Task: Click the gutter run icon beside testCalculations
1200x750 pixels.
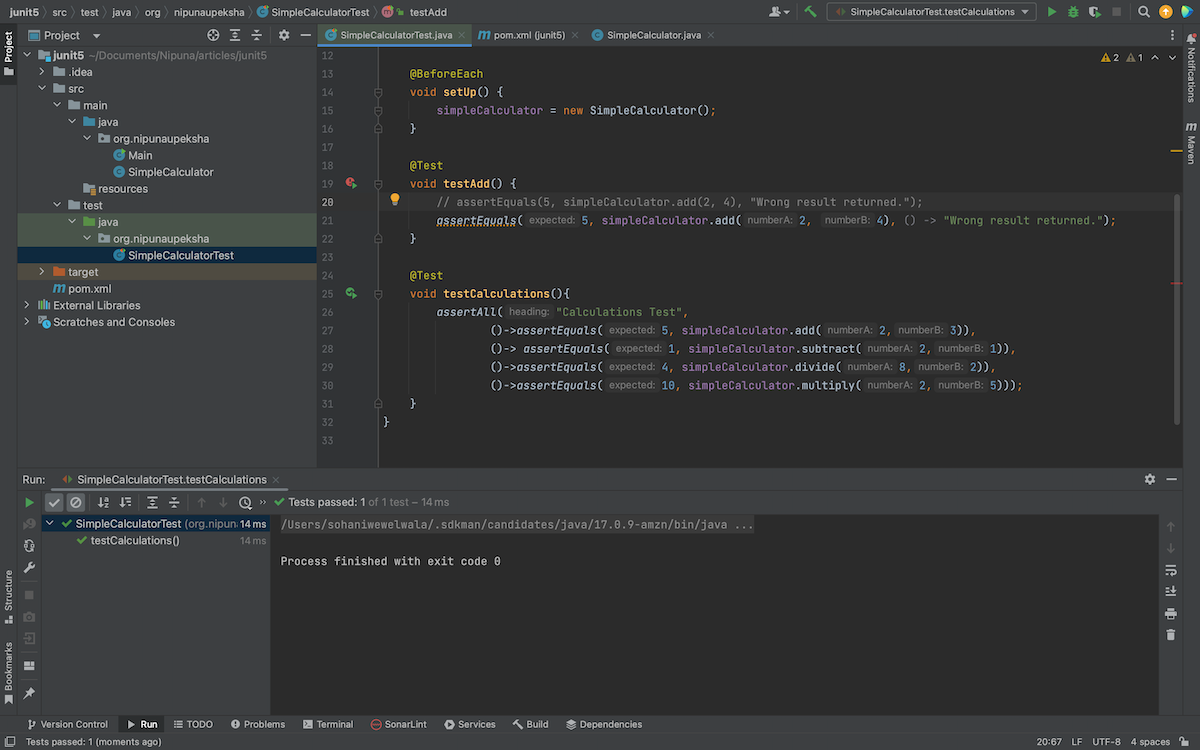Action: pyautogui.click(x=351, y=294)
